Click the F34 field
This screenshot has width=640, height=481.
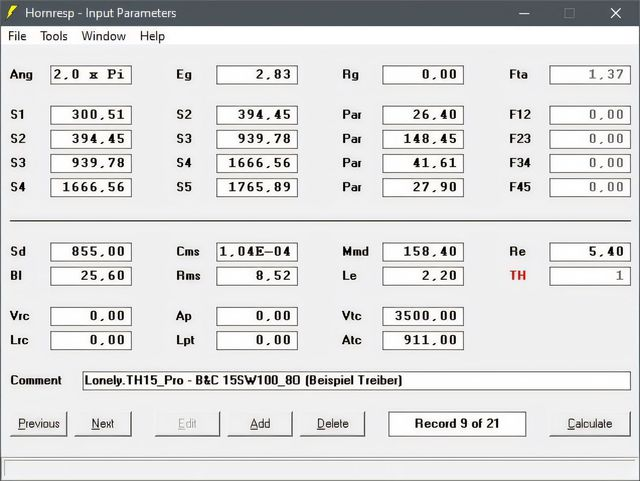coord(590,163)
